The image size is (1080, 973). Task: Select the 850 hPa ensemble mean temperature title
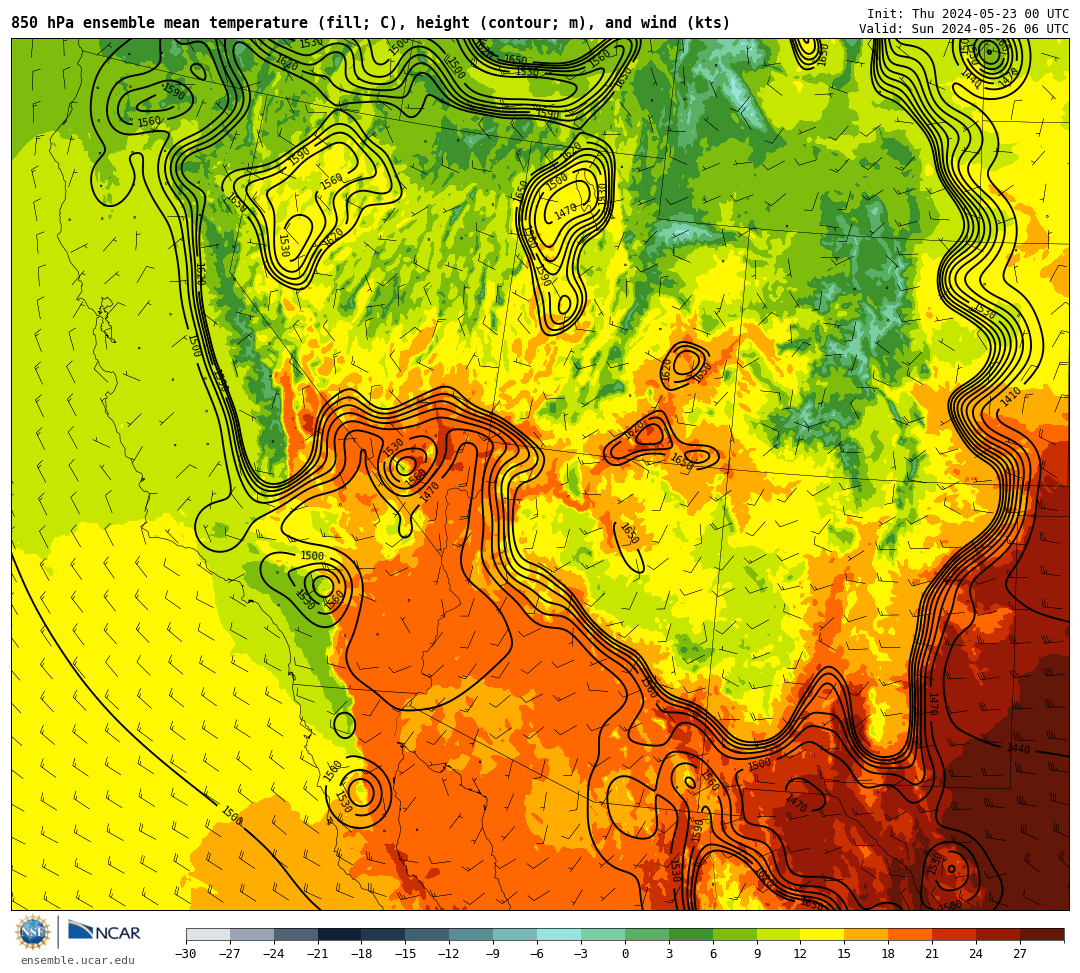pyautogui.click(x=370, y=23)
